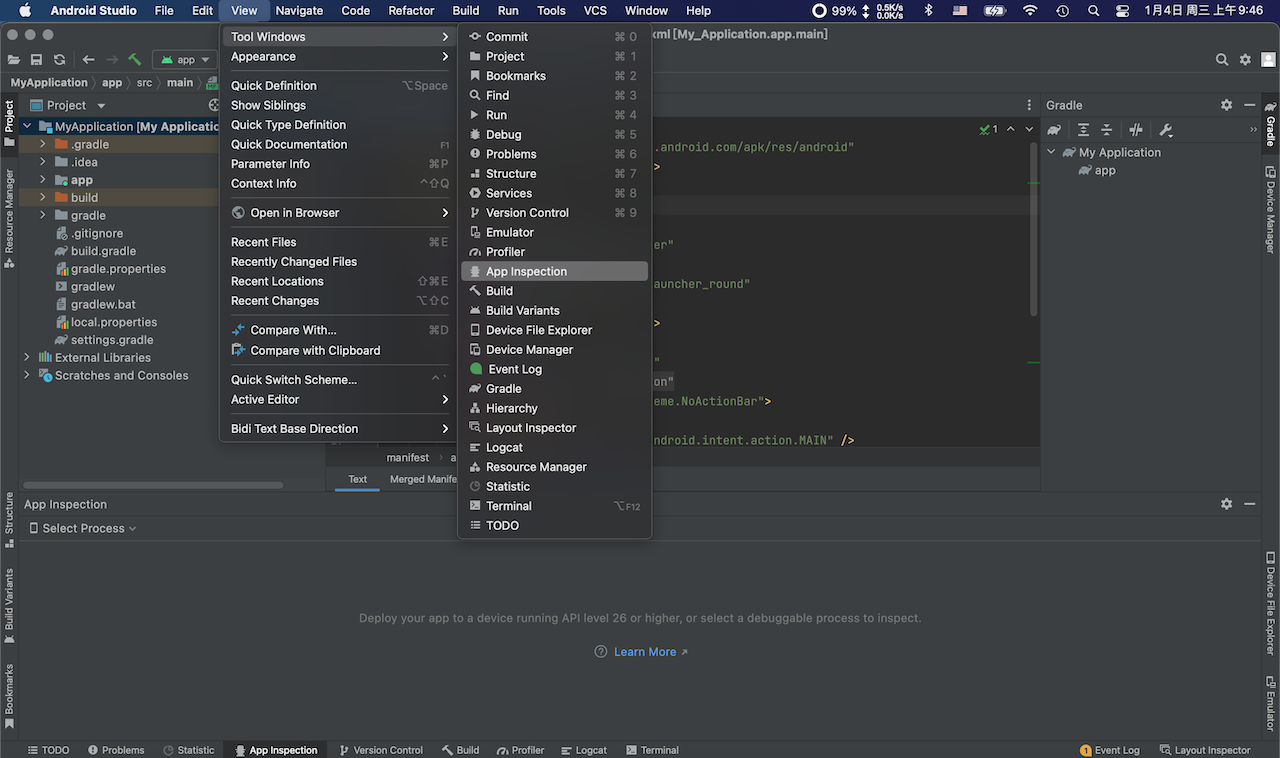Open Layout Inspector from bottom bar
The width and height of the screenshot is (1280, 758).
(x=1205, y=750)
